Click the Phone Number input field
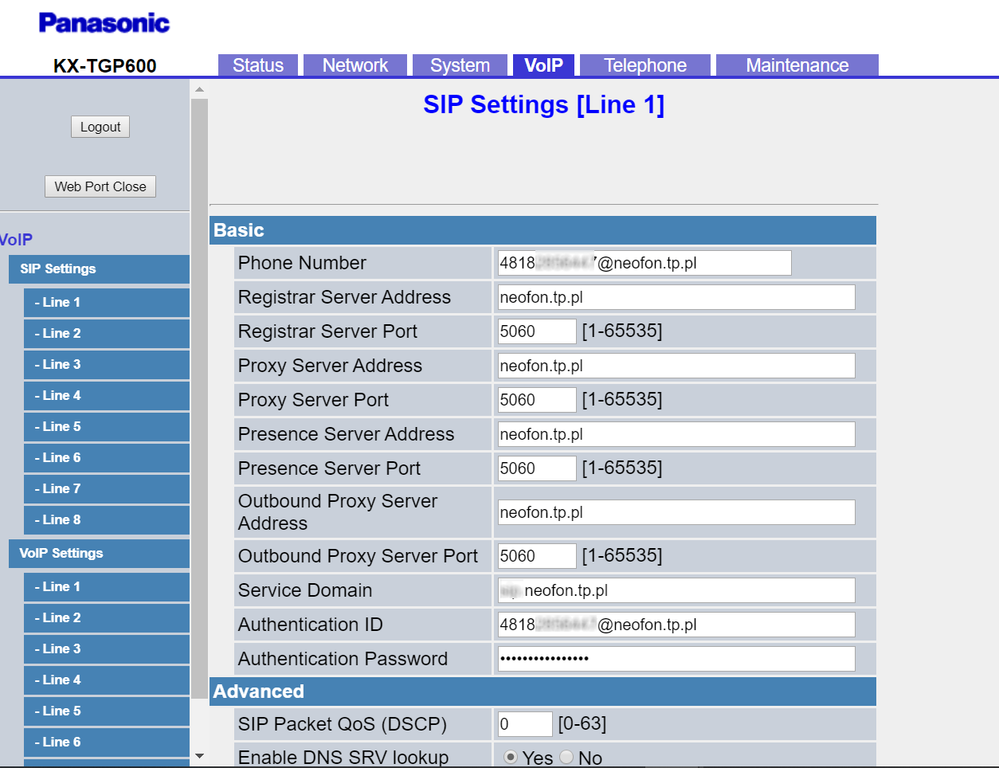 pos(644,263)
